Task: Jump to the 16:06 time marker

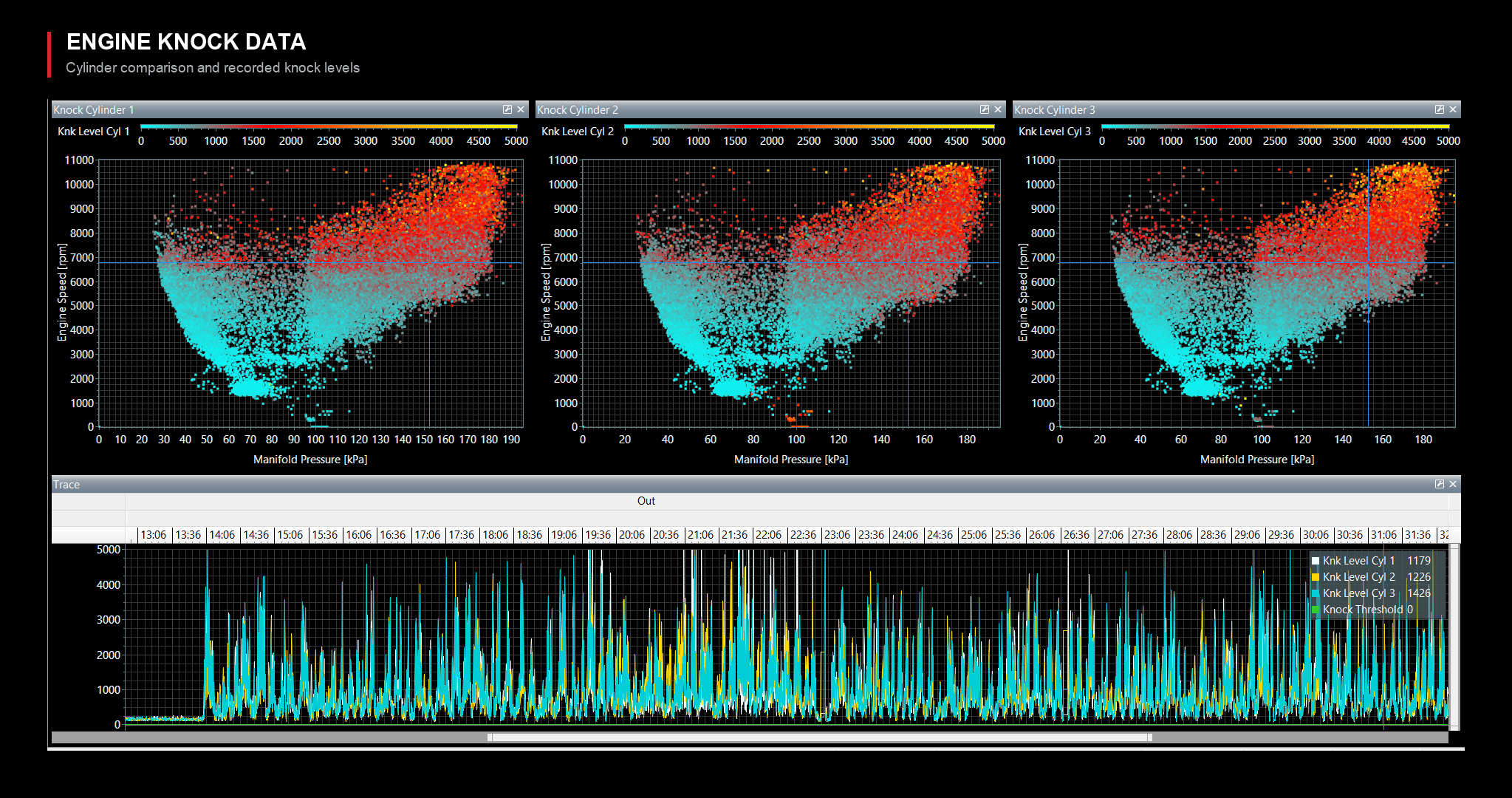Action: [x=359, y=535]
